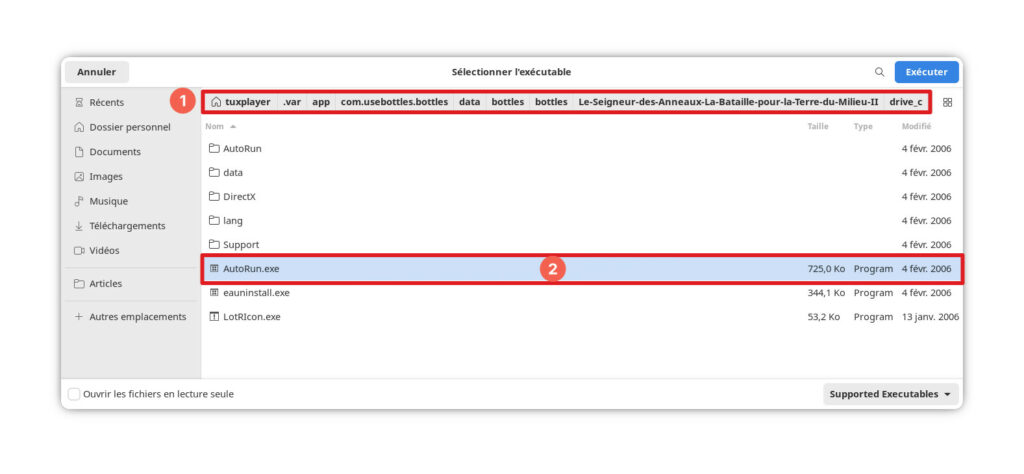Click the search magnifier icon
Image resolution: width=1024 pixels, height=474 pixels.
point(879,72)
